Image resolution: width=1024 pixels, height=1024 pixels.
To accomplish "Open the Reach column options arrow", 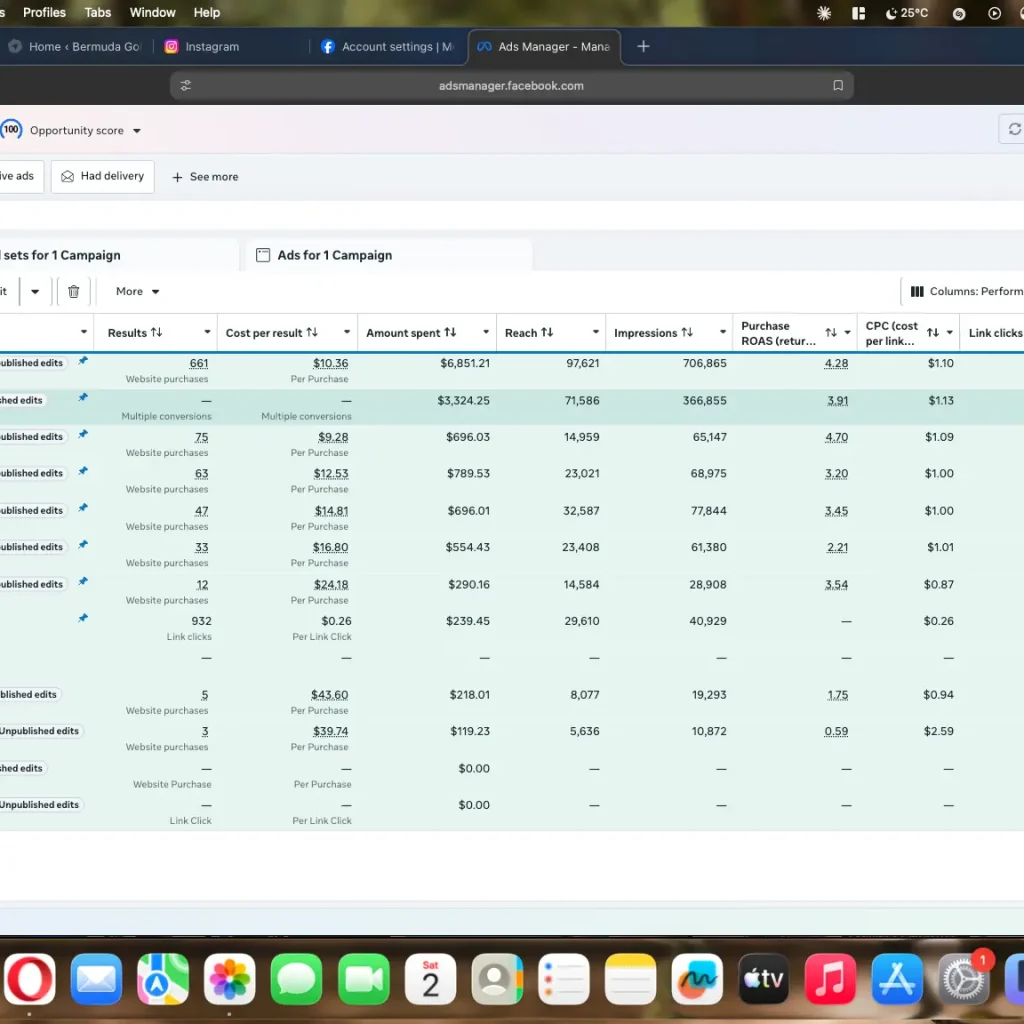I will (596, 332).
